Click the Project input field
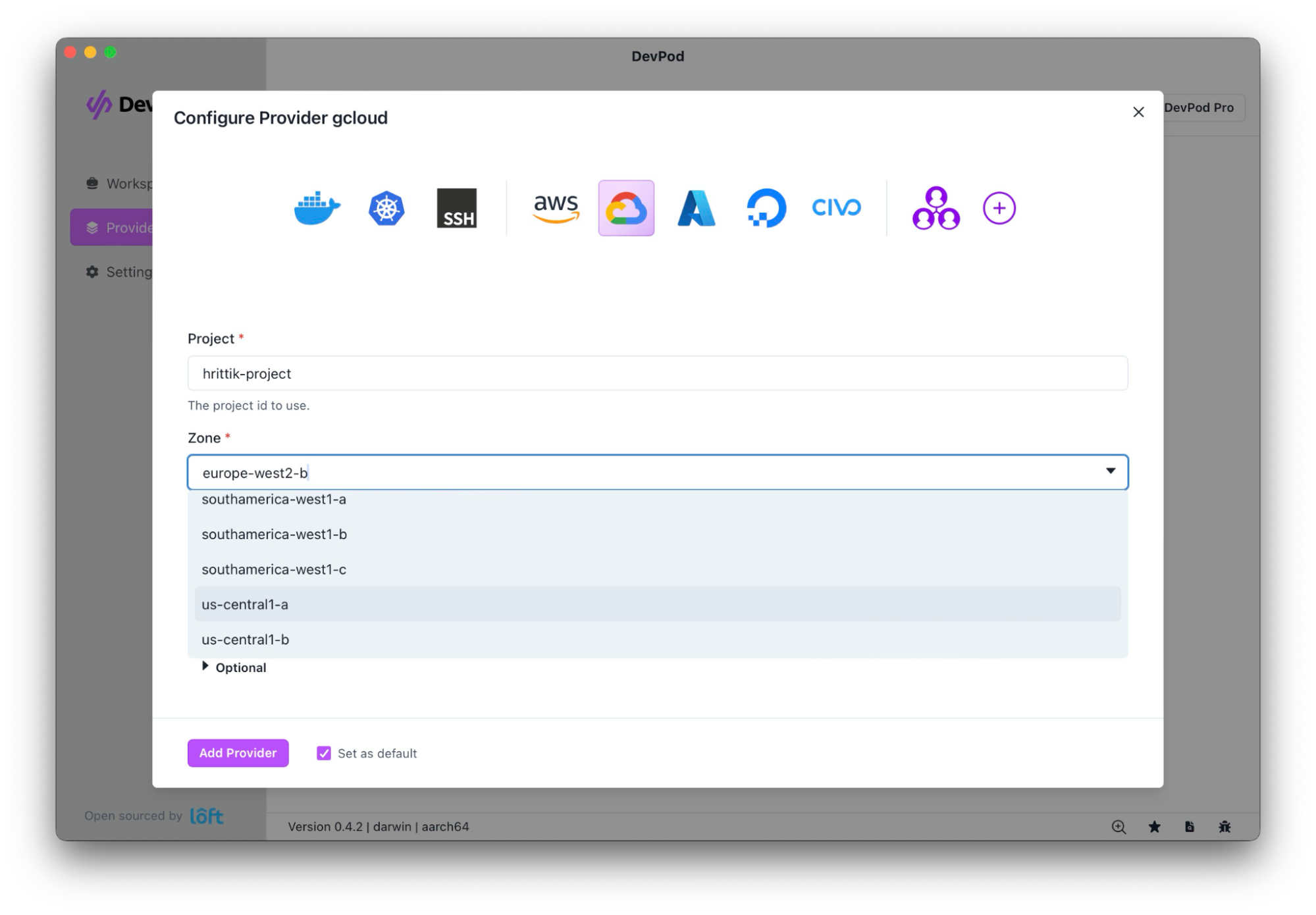The width and height of the screenshot is (1316, 915). pos(656,373)
